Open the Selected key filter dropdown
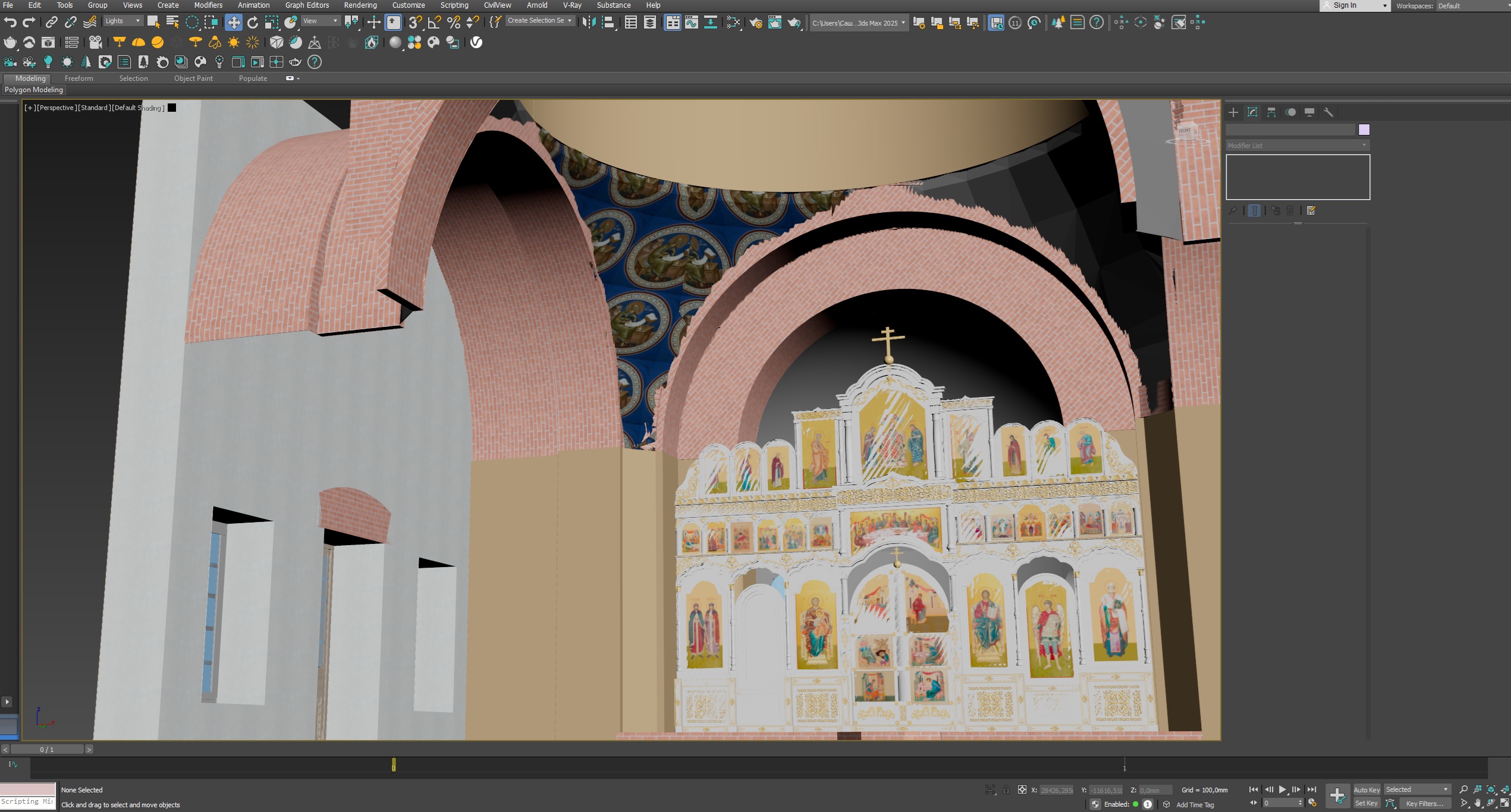Viewport: 1511px width, 812px height. tap(1417, 789)
